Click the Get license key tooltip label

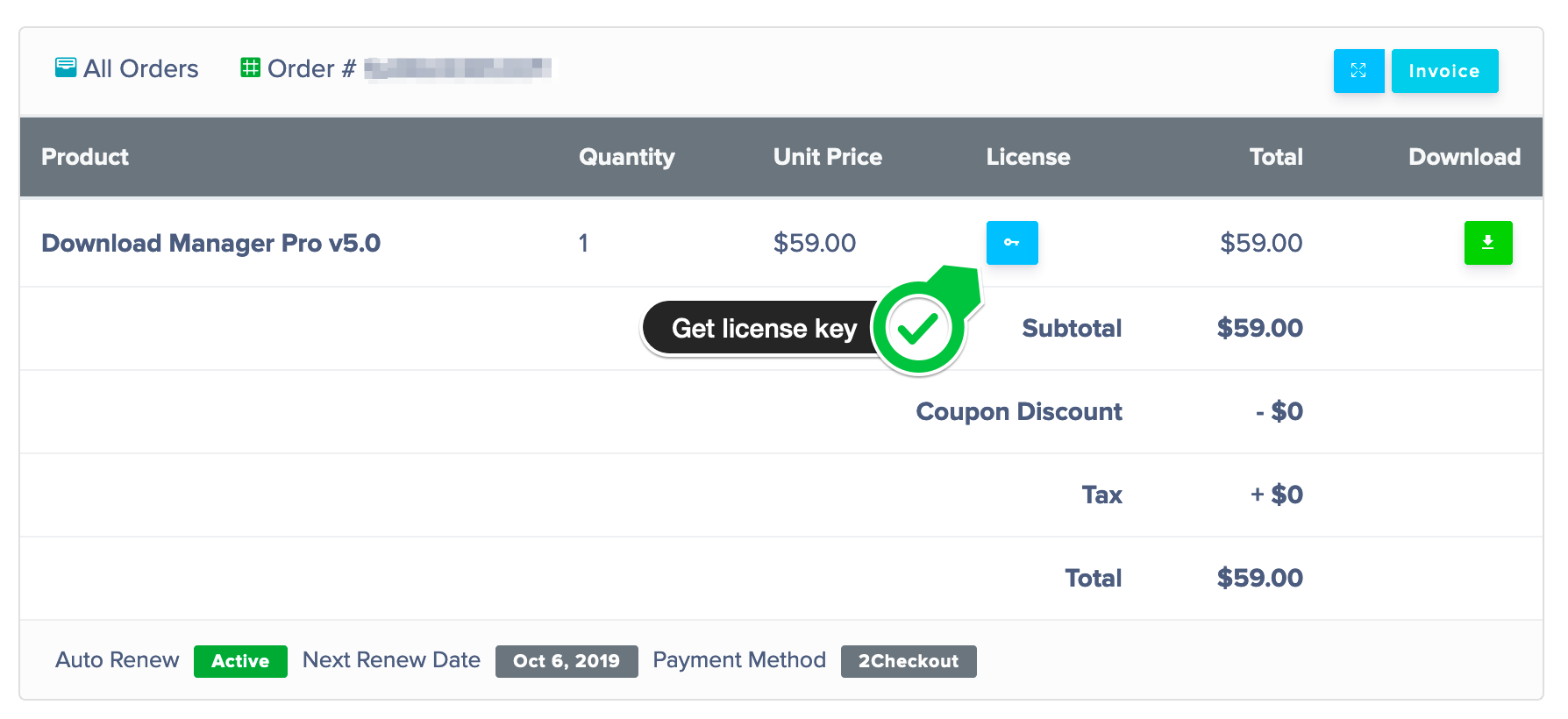[x=764, y=328]
